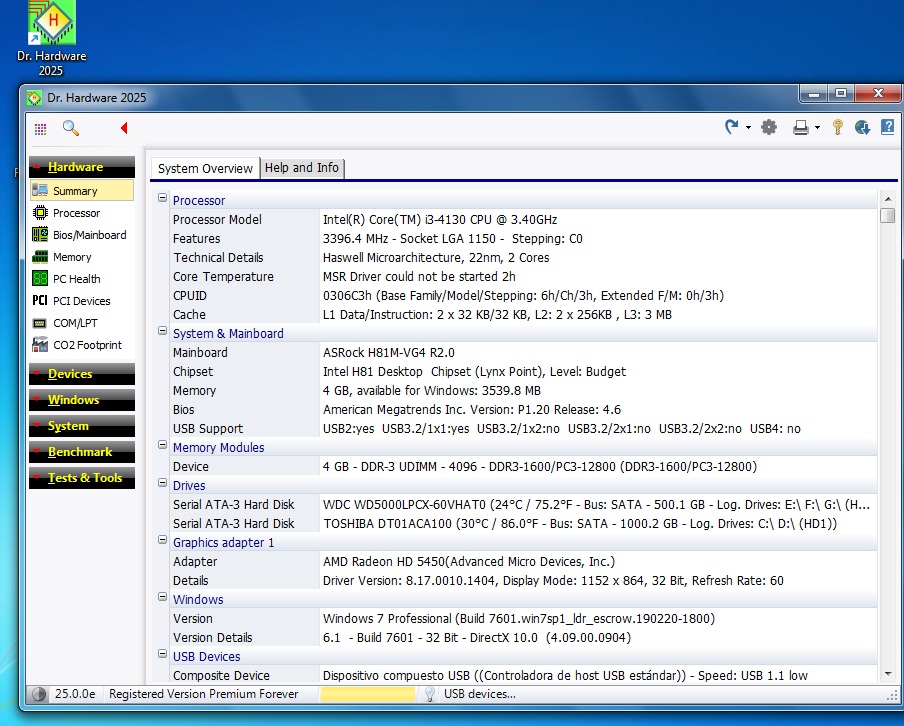Expand the Hardware category header

pyautogui.click(x=82, y=167)
